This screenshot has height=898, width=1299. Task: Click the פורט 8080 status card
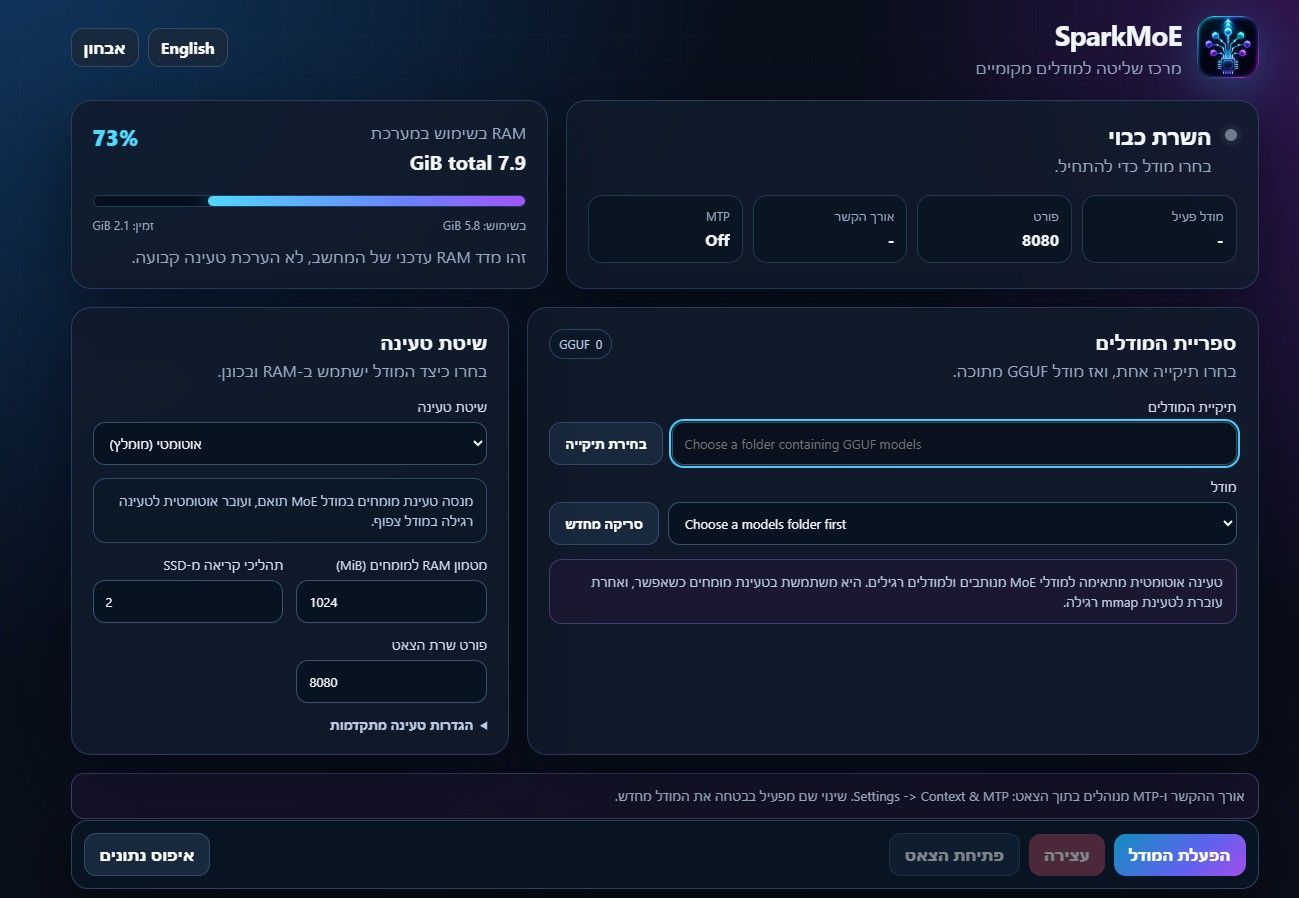pos(995,229)
